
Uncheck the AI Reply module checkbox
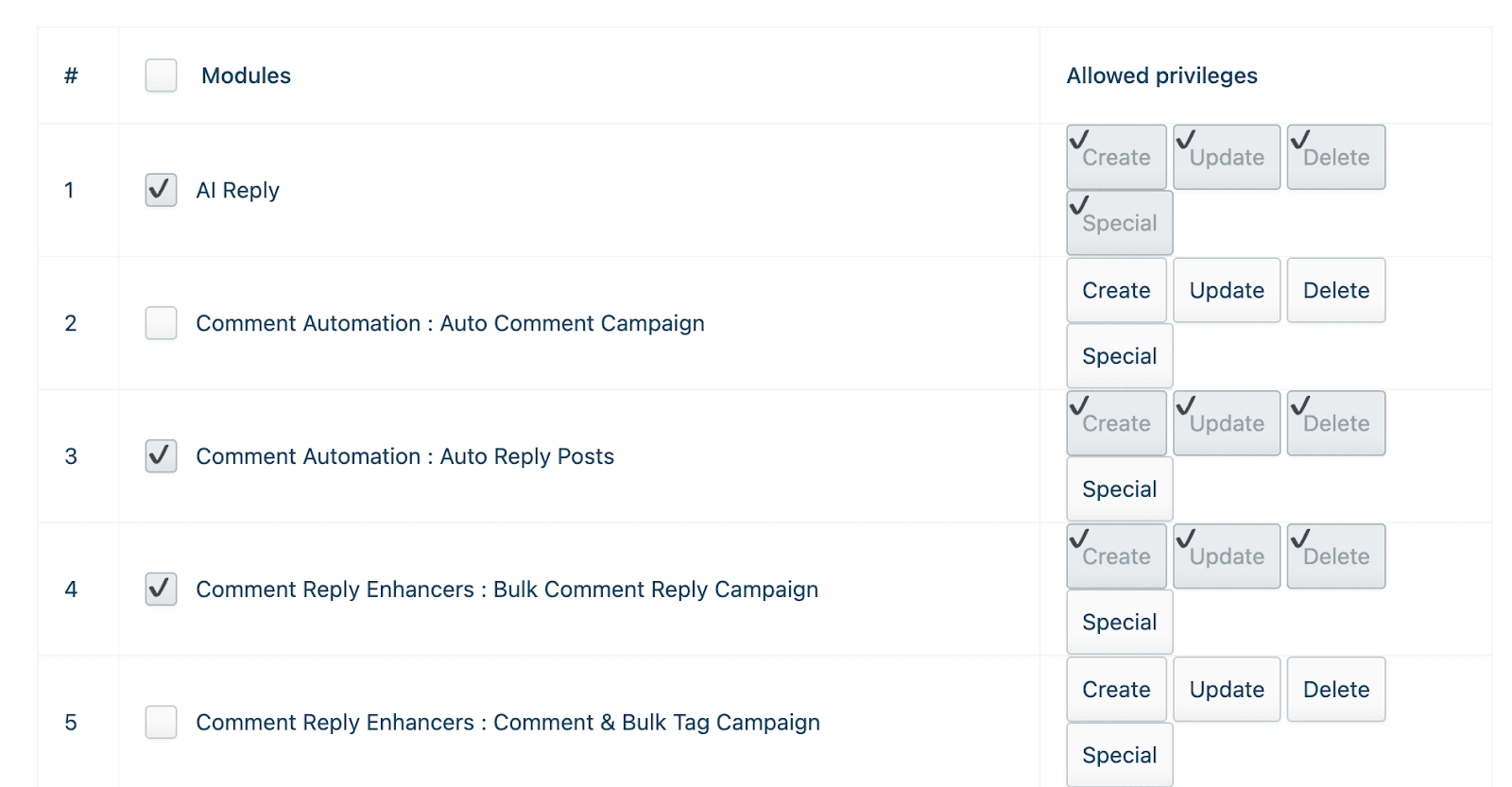[161, 190]
